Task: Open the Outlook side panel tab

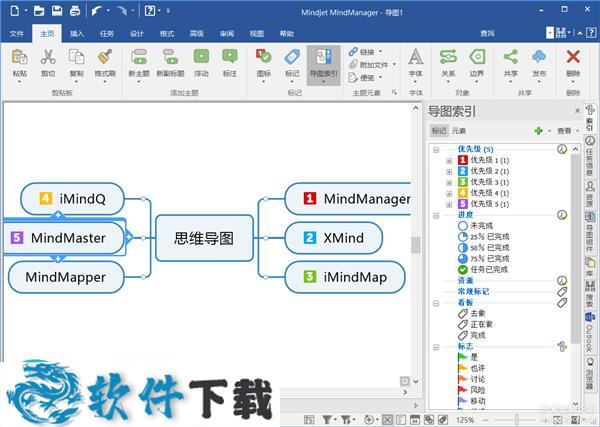Action: (590, 332)
